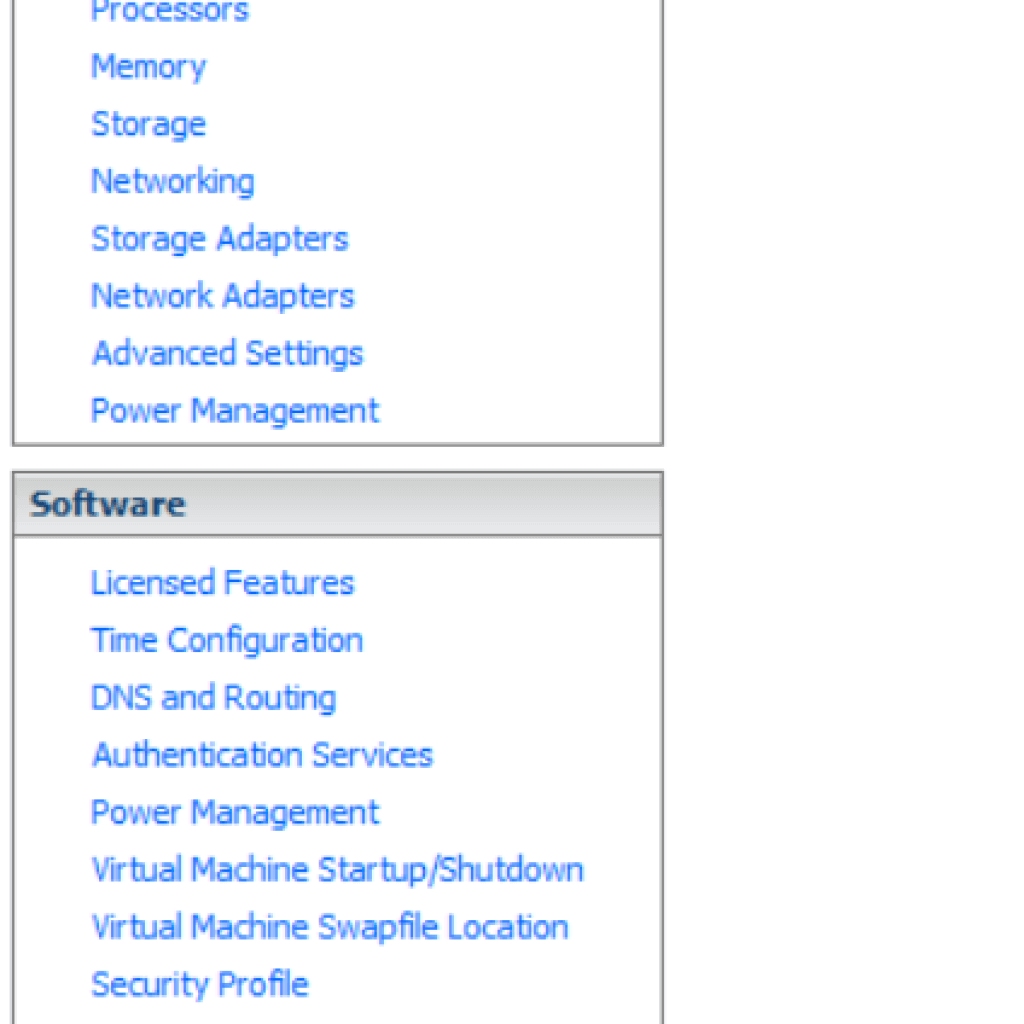Click the Software section header
1024x1024 pixels.
coord(106,504)
